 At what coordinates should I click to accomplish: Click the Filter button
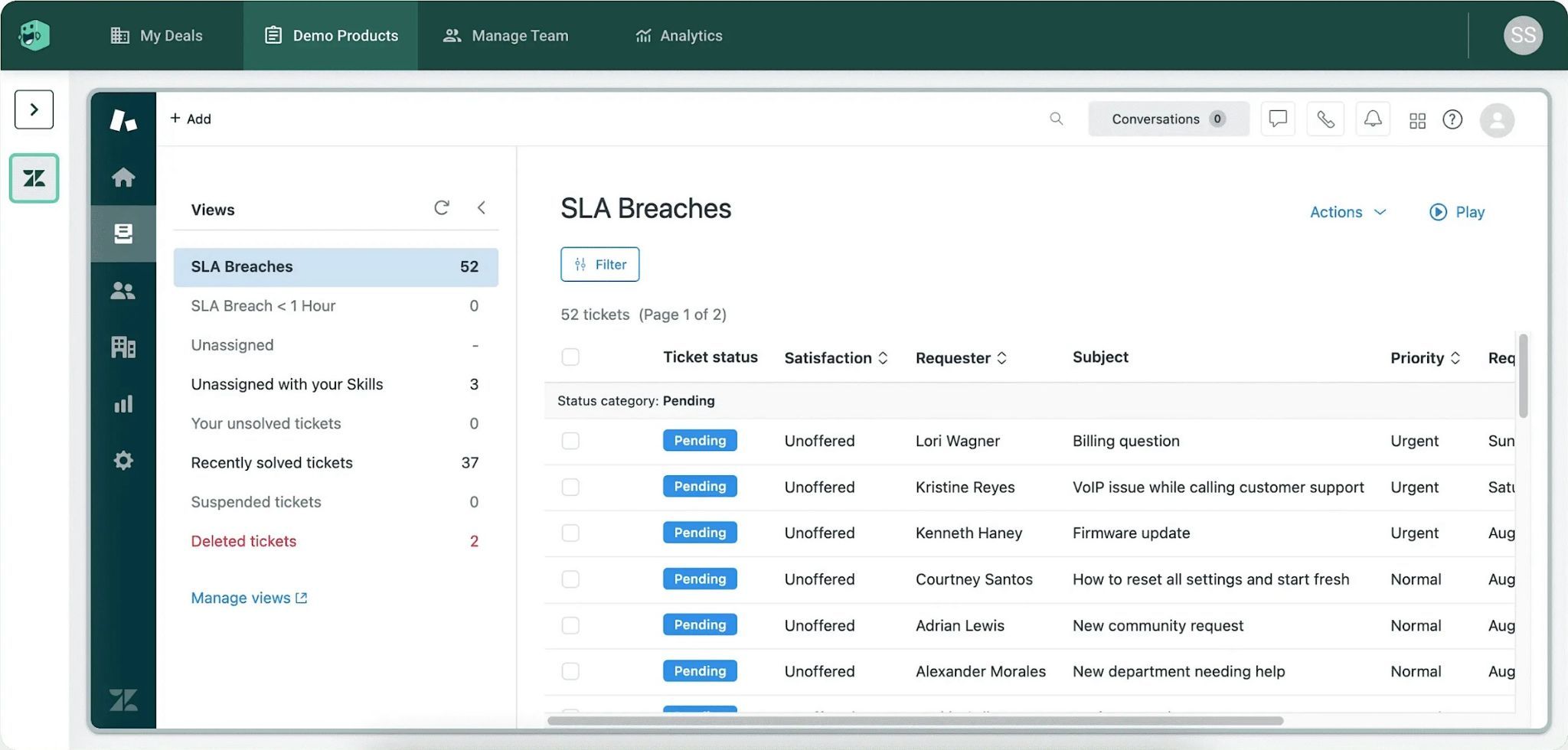[x=600, y=264]
